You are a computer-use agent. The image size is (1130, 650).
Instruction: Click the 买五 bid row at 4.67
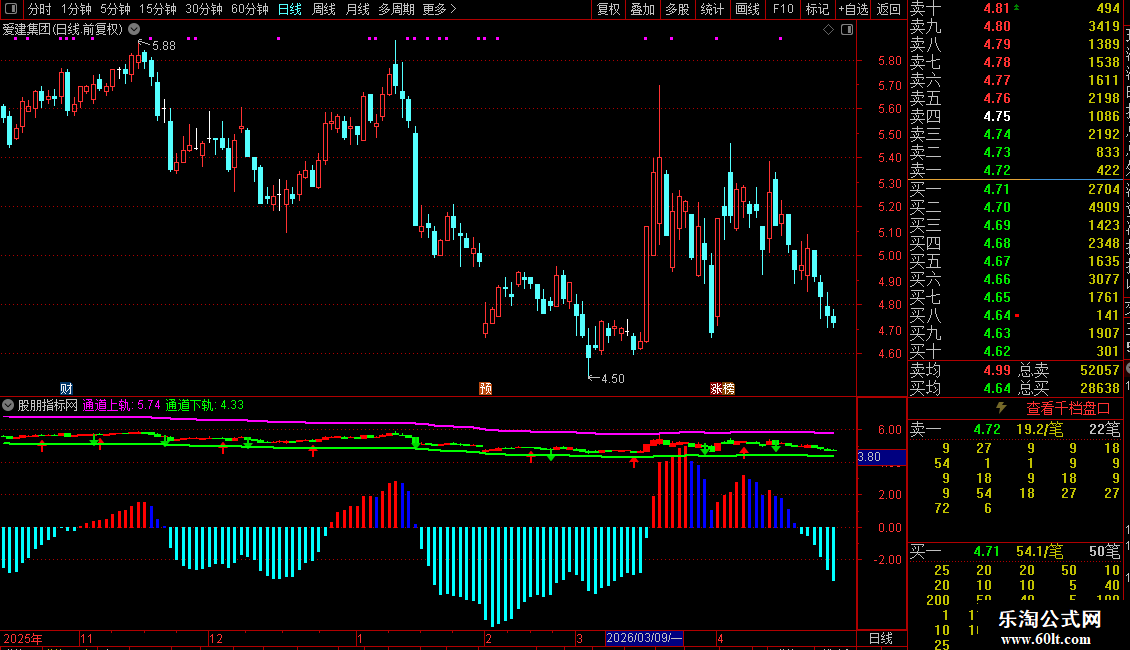[x=1015, y=261]
